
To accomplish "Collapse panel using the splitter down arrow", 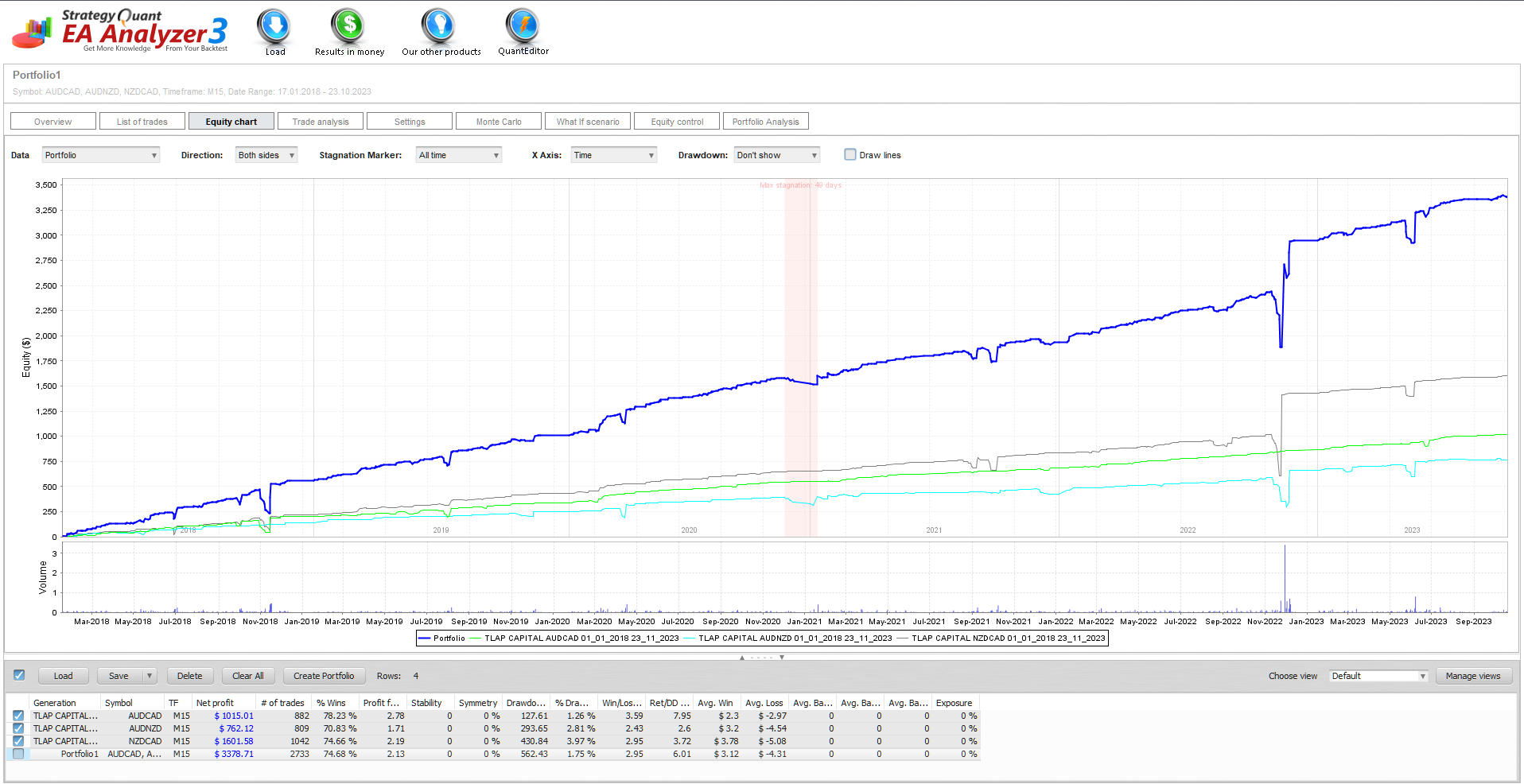I will (782, 658).
